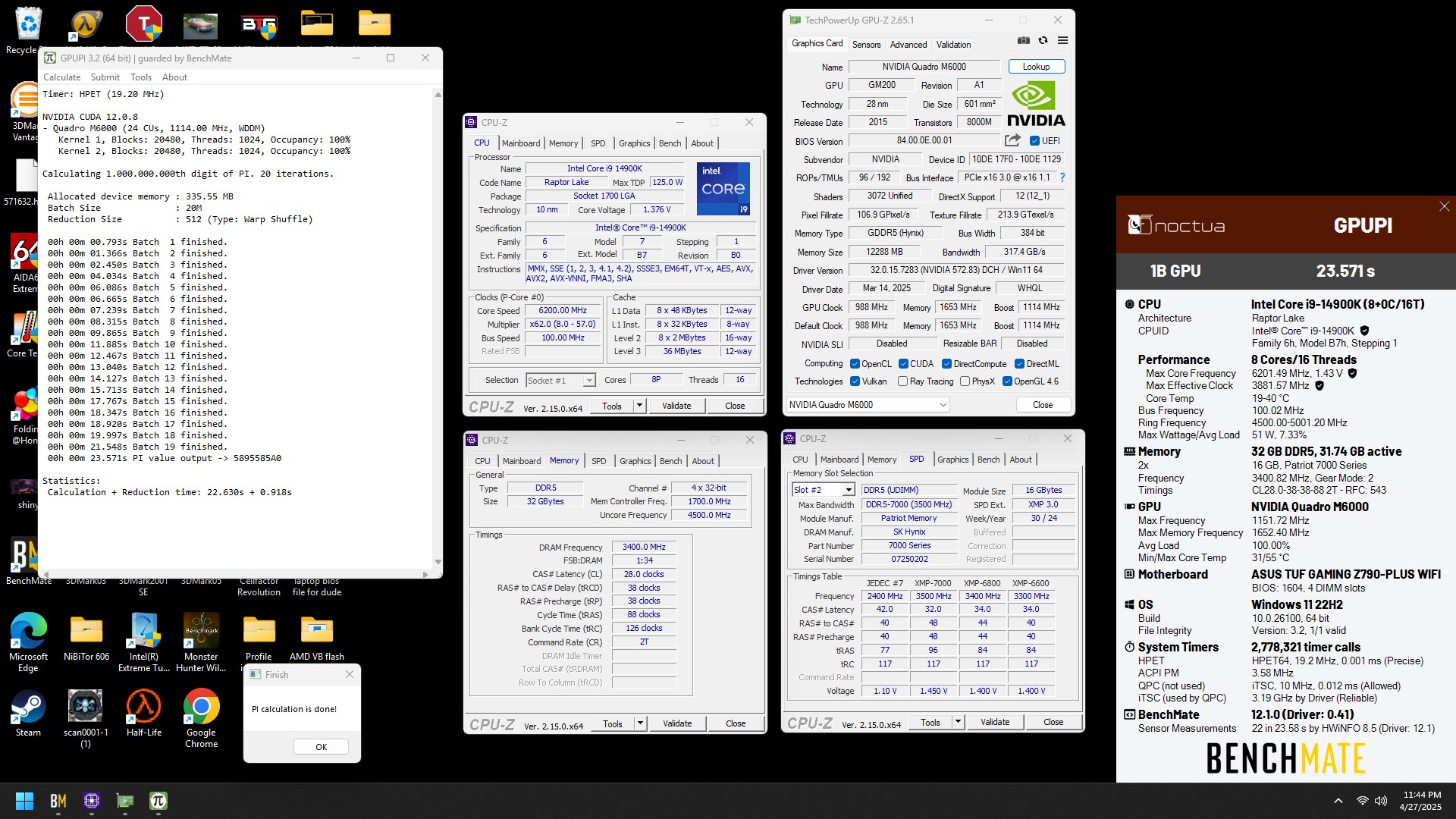Toggle the OpenCL checkbox
The image size is (1456, 819).
click(855, 364)
